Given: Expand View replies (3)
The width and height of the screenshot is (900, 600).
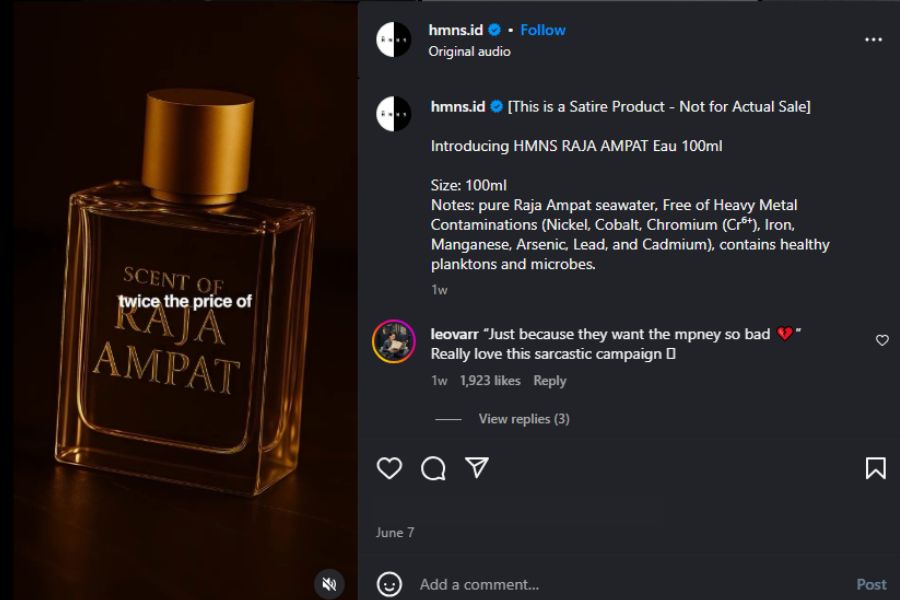Looking at the screenshot, I should 524,419.
